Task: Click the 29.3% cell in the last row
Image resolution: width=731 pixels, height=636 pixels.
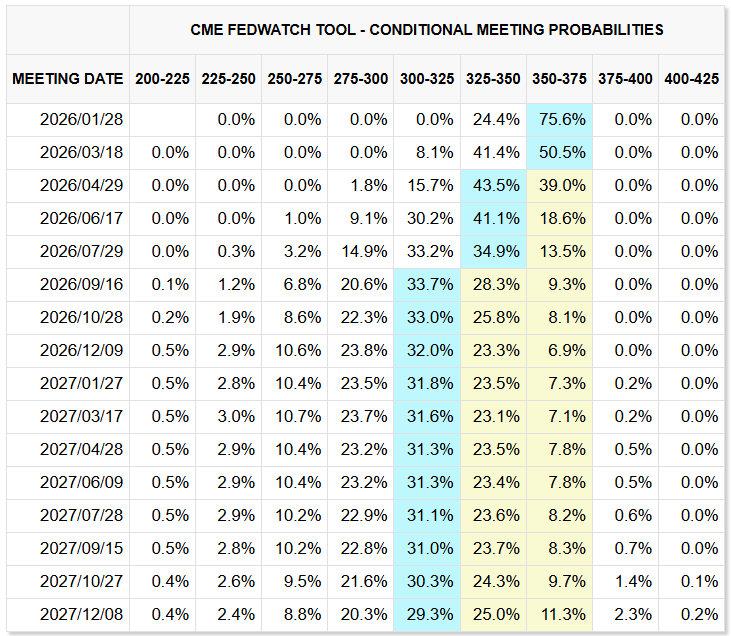Action: click(x=428, y=615)
